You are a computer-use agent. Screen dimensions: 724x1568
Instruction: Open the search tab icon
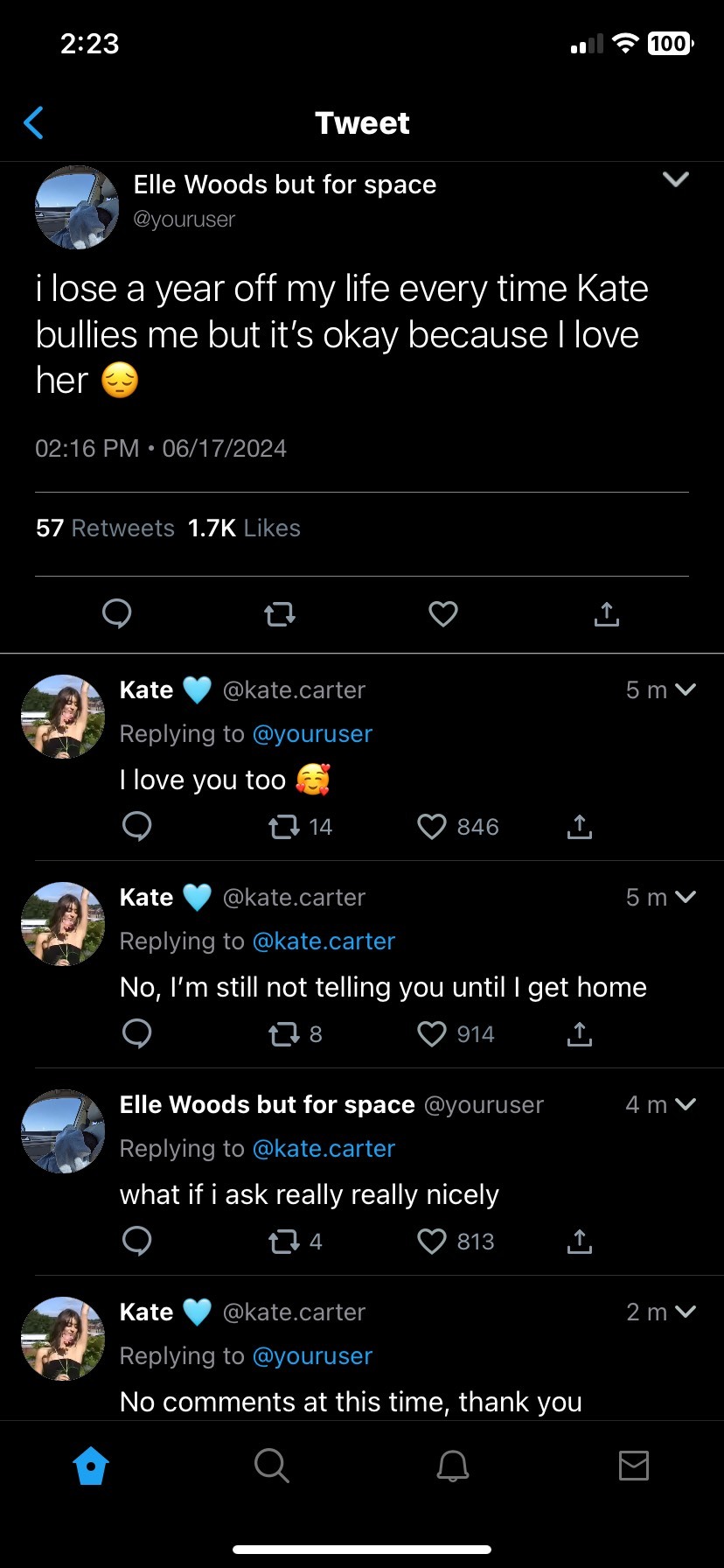[x=271, y=1465]
